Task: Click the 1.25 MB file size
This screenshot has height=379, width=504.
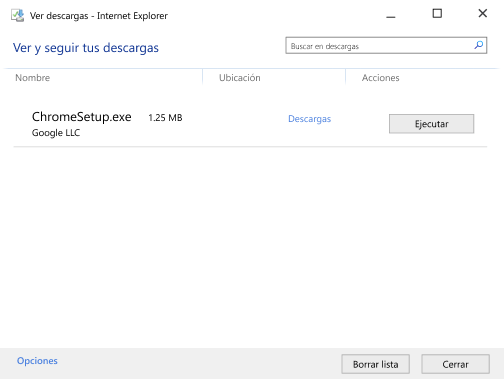Action: point(165,118)
